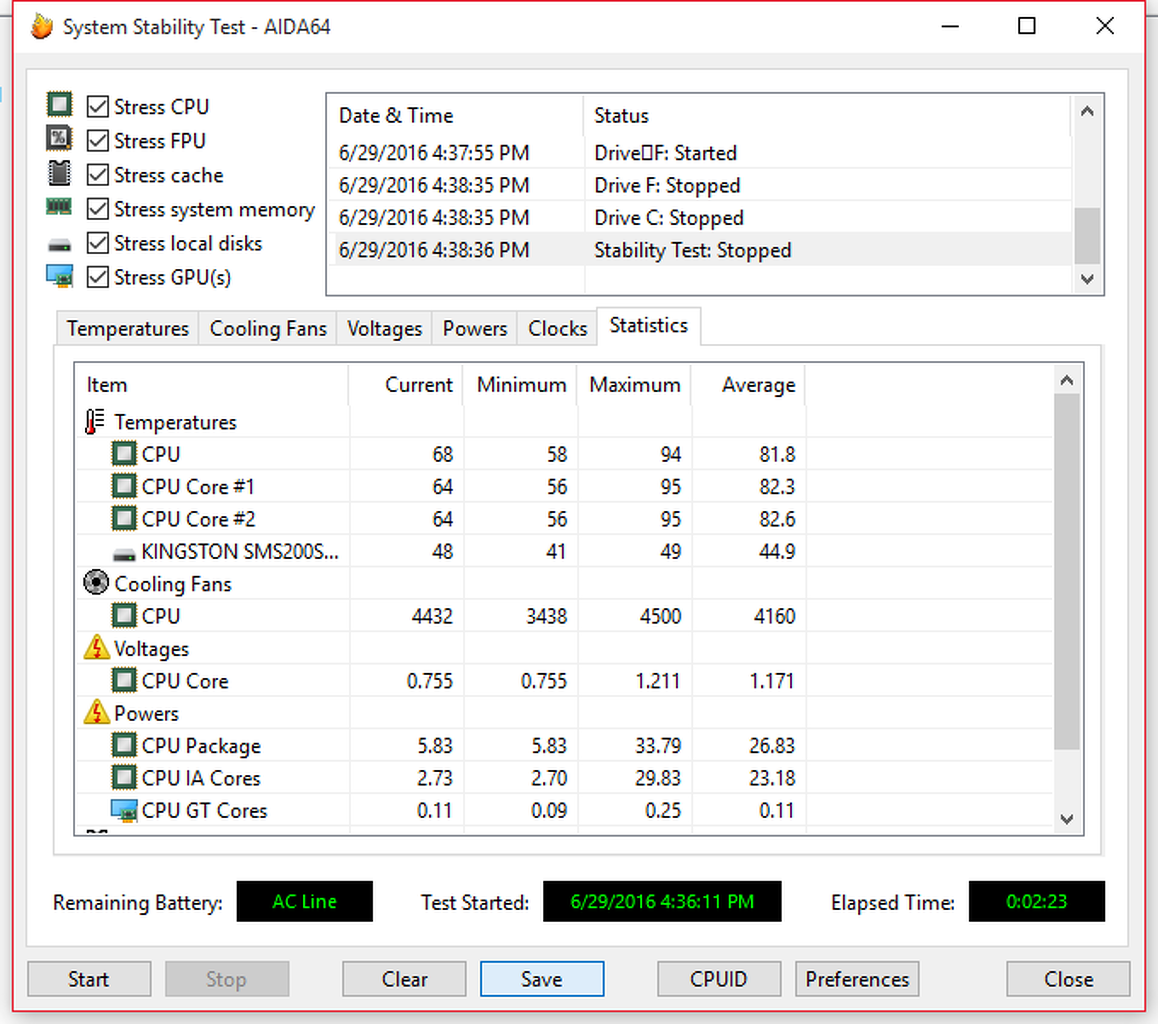Screen dimensions: 1158x1024
Task: Uncheck the Stress FPU checkbox
Action: tap(97, 140)
